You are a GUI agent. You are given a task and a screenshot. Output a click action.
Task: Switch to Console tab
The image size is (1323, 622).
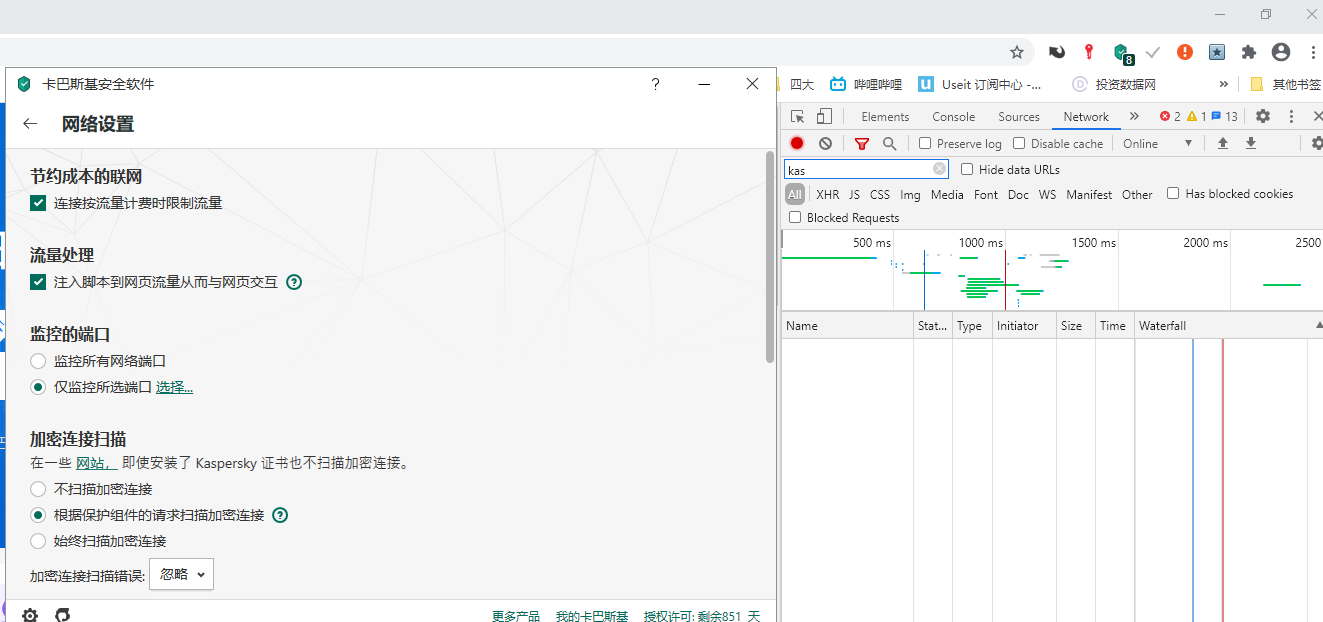click(953, 117)
